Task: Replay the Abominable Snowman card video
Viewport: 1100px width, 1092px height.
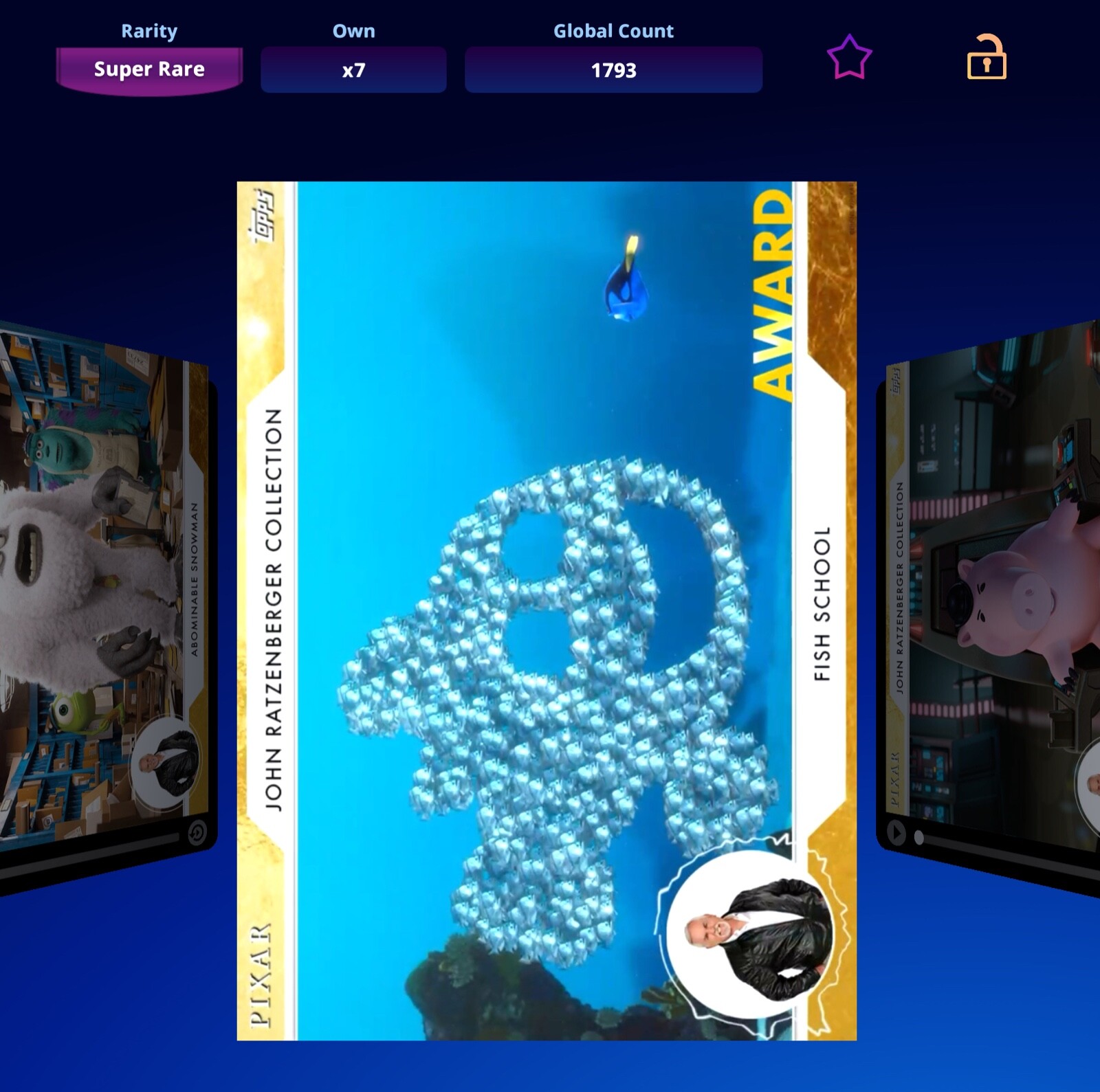Action: pyautogui.click(x=197, y=833)
